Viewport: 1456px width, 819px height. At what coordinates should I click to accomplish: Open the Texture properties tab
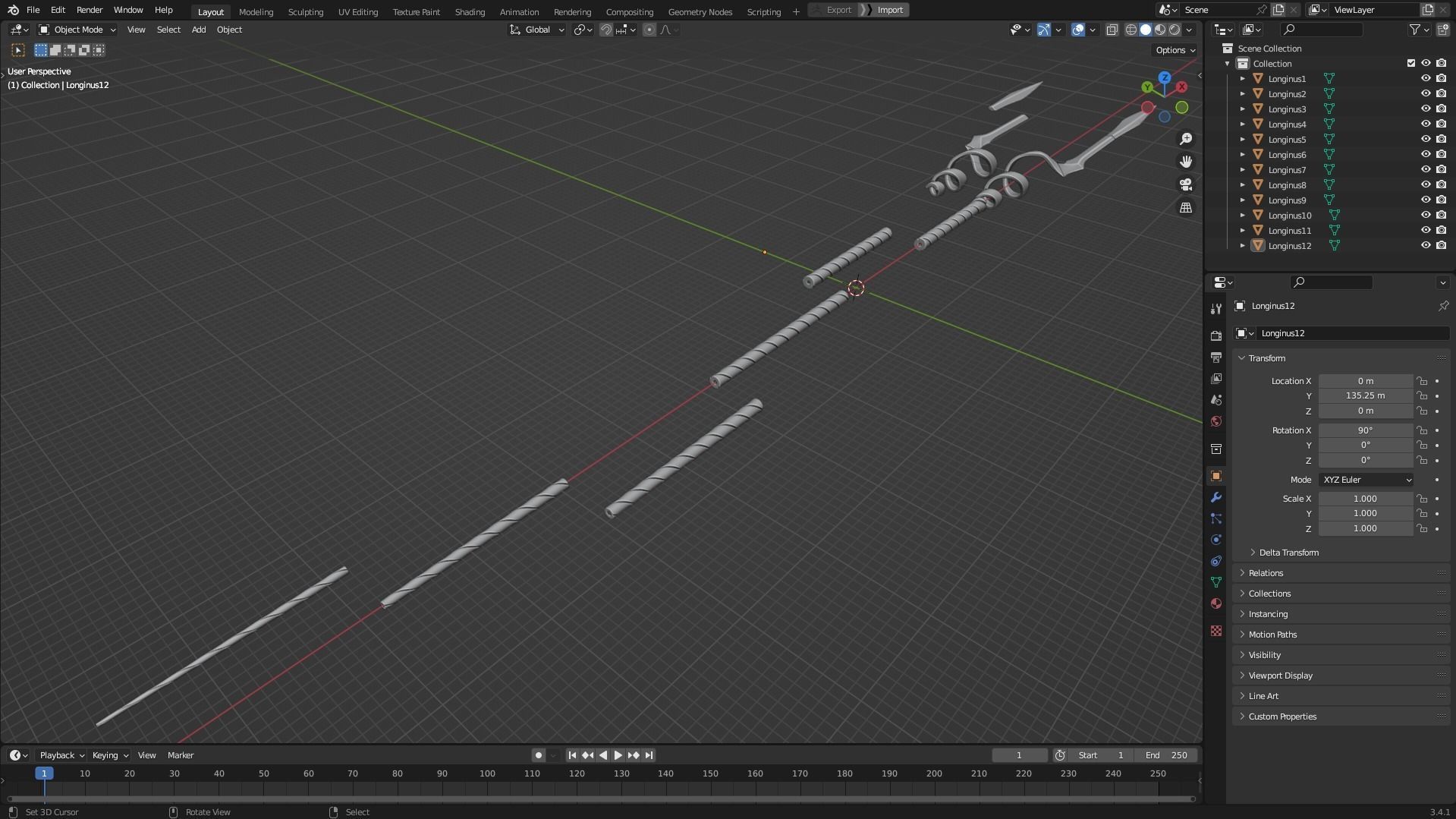(x=1216, y=631)
